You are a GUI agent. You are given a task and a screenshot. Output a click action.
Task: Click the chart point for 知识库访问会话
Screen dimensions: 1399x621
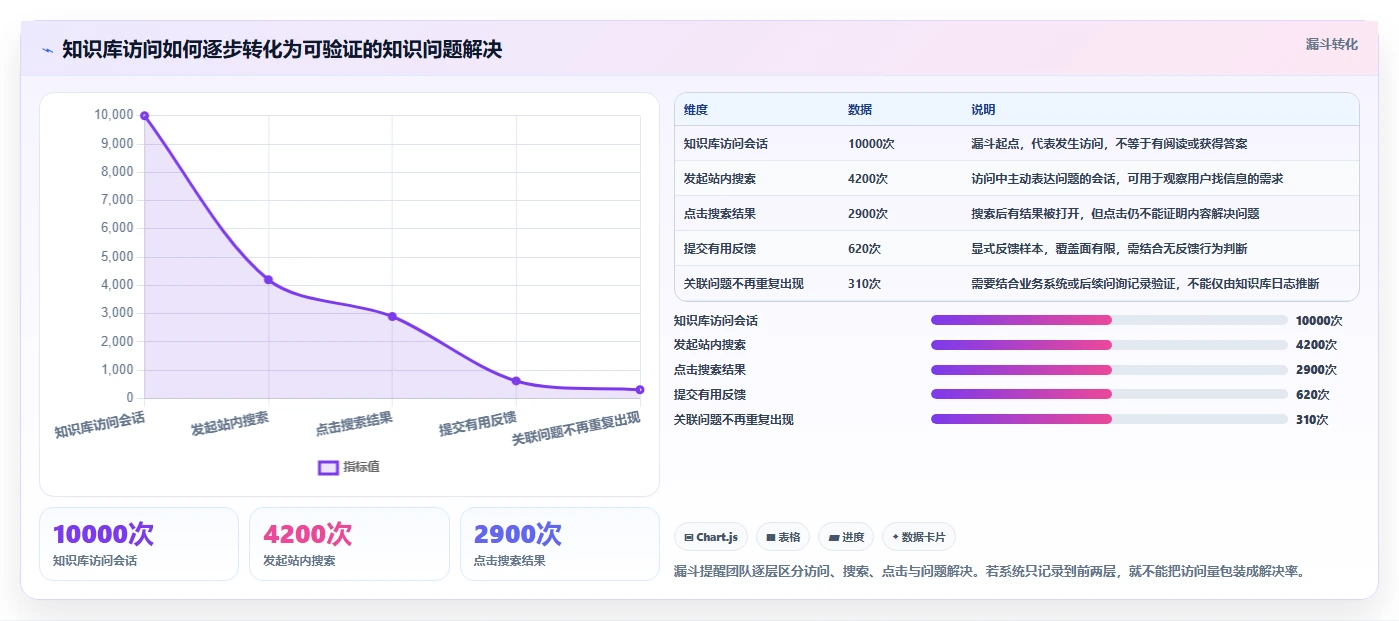pyautogui.click(x=144, y=116)
